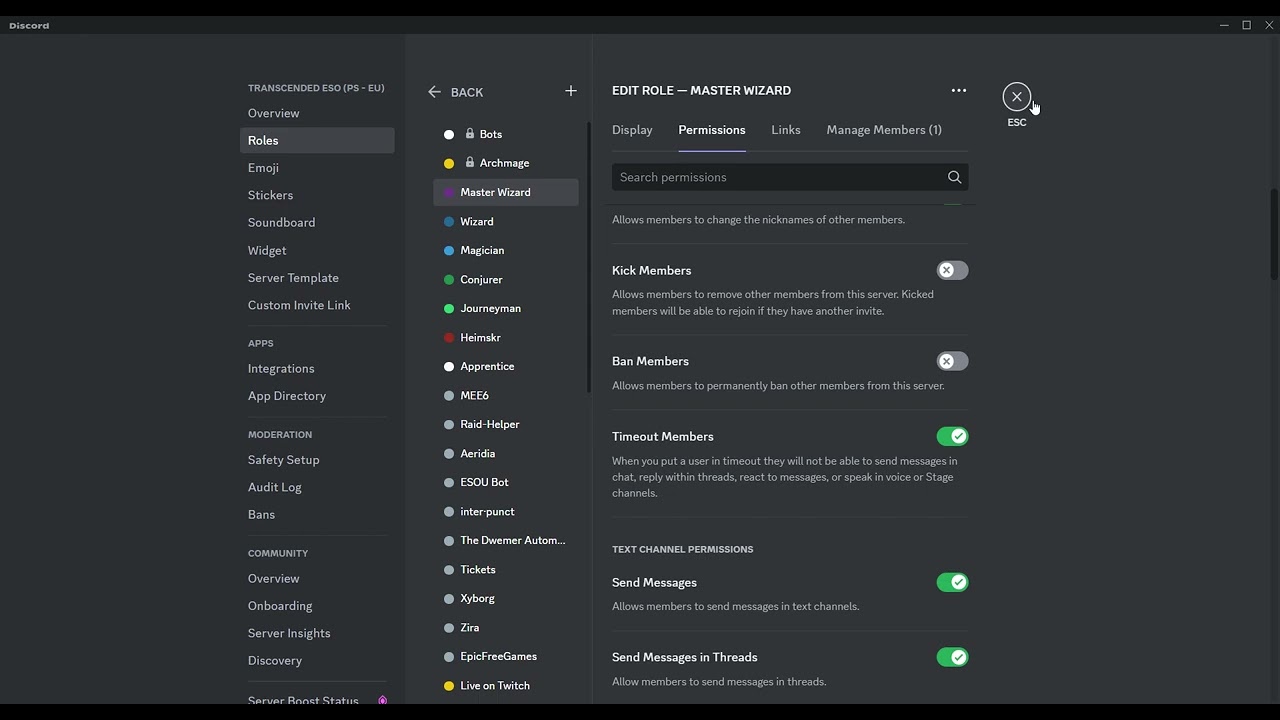
Task: Select the Conjurer role
Action: click(506, 279)
